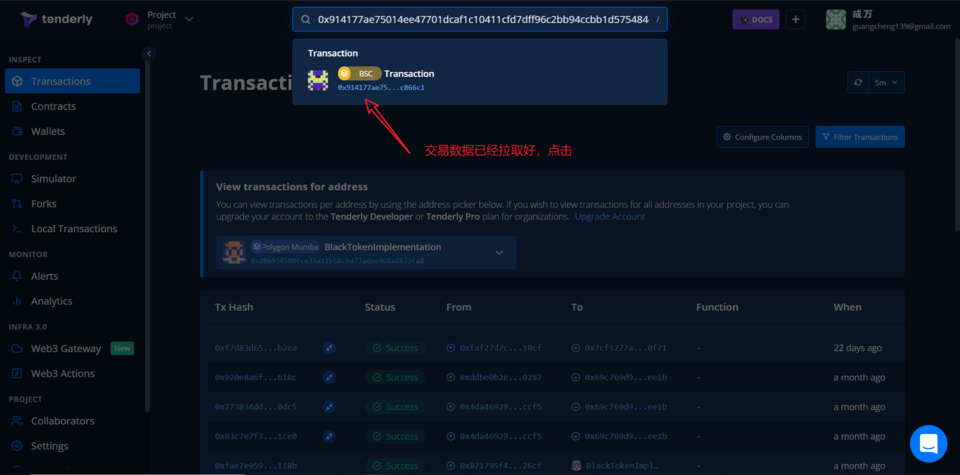Viewport: 960px width, 475px height.
Task: Click the Wallets icon
Action: pyautogui.click(x=18, y=131)
